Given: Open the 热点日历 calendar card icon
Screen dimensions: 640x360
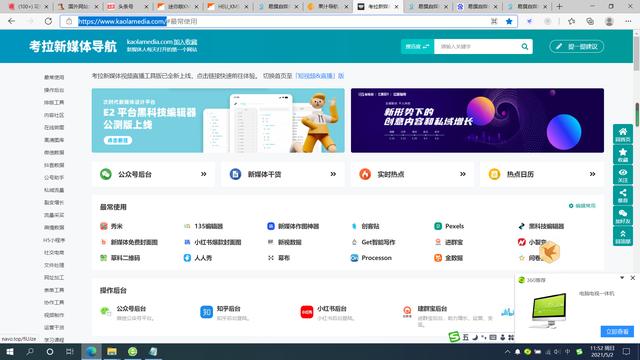Looking at the screenshot, I should (494, 174).
